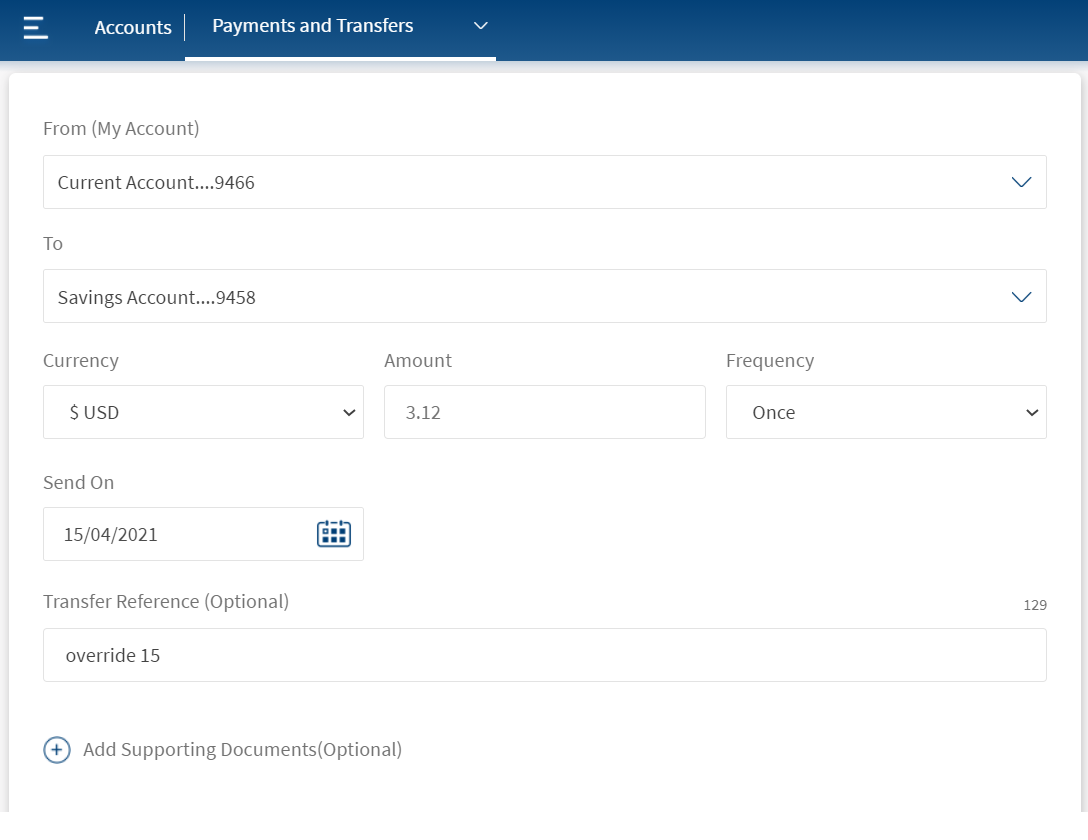Click Add Supporting Documents(Optional) link

click(x=242, y=750)
